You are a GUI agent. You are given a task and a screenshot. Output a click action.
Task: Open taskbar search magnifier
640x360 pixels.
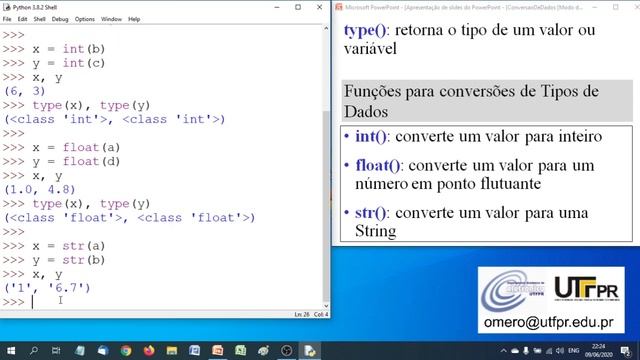[34, 351]
